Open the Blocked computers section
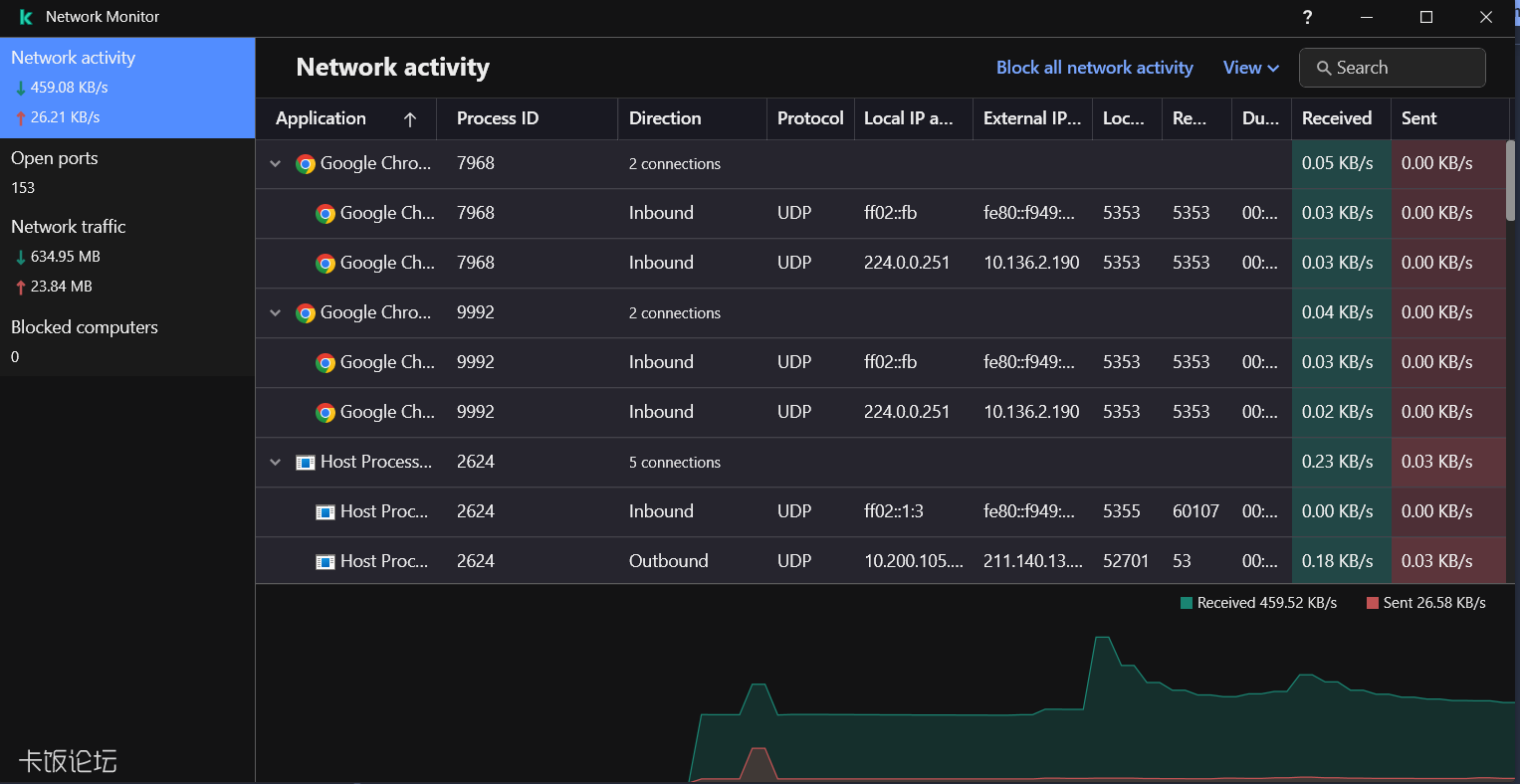Viewport: 1520px width, 784px height. click(x=127, y=341)
